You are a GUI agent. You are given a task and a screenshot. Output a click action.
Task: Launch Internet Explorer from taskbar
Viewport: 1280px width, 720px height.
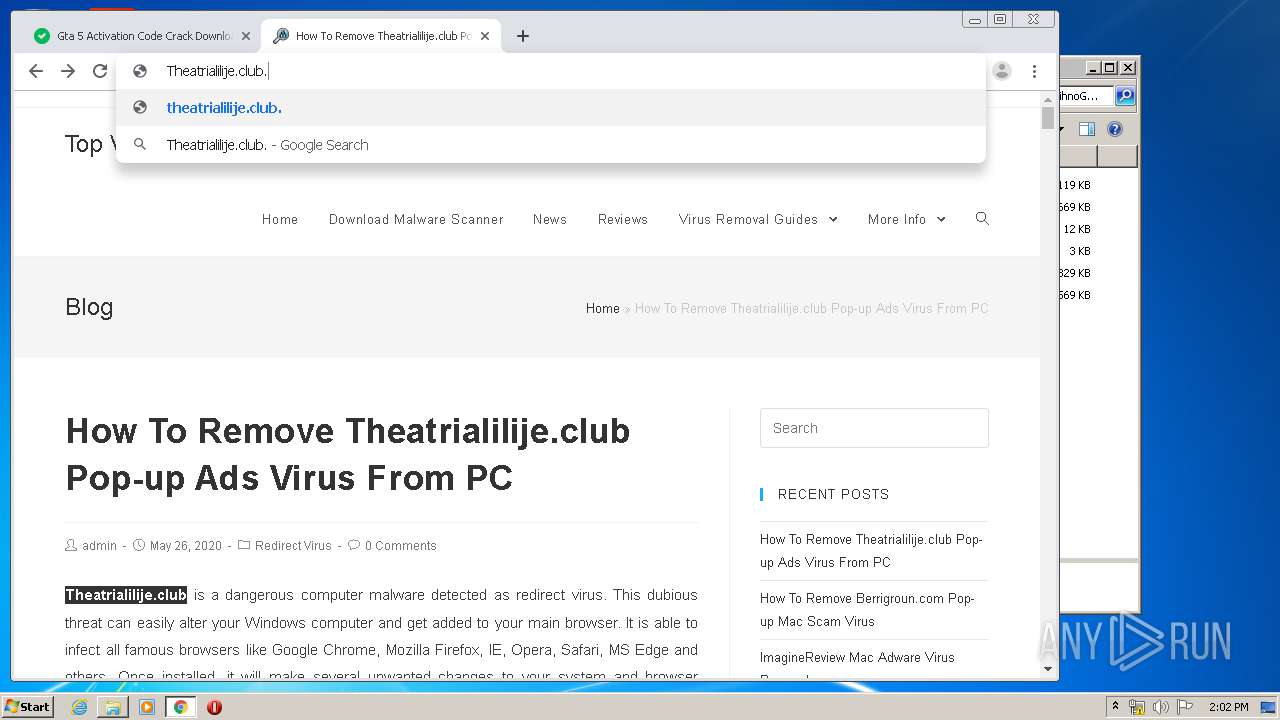click(x=79, y=707)
